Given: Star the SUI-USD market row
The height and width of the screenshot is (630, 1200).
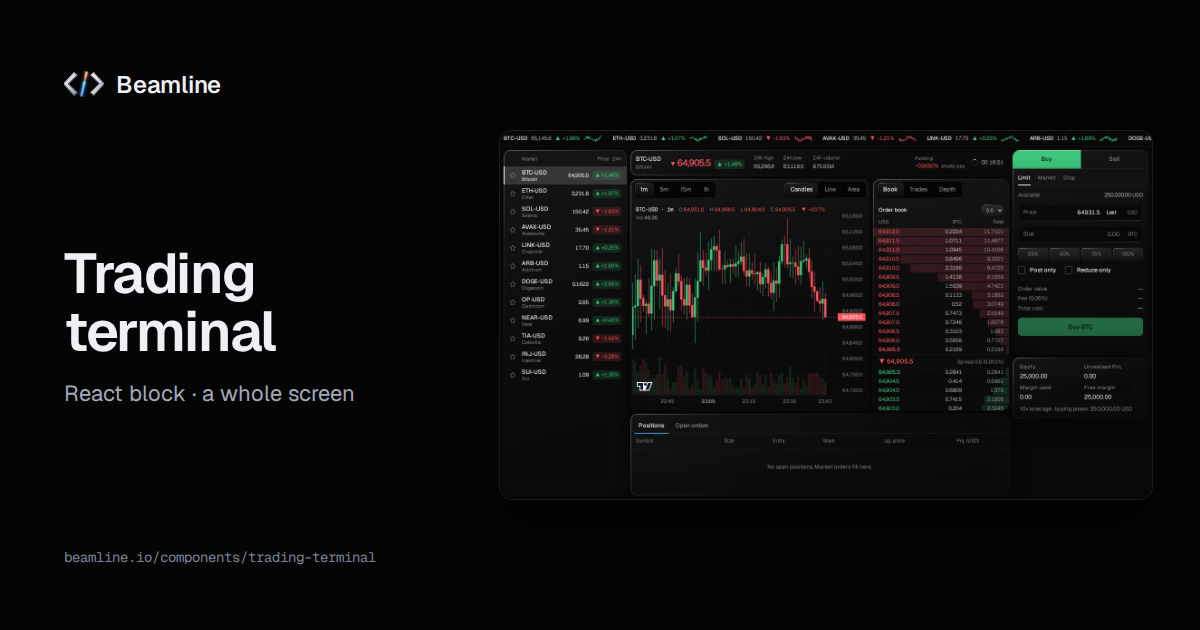Looking at the screenshot, I should click(513, 375).
